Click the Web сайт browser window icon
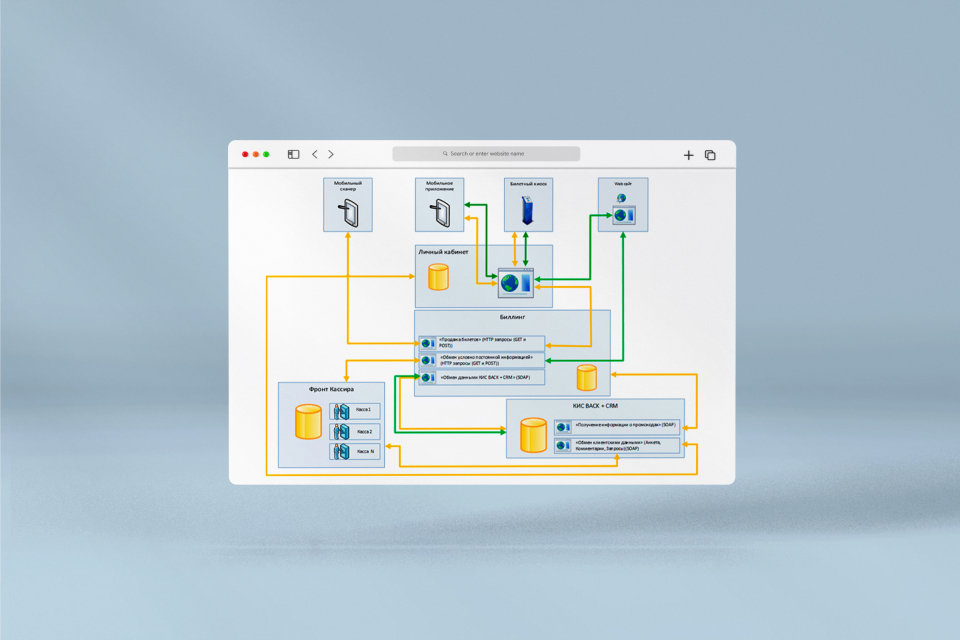Viewport: 960px width, 640px height. point(624,214)
